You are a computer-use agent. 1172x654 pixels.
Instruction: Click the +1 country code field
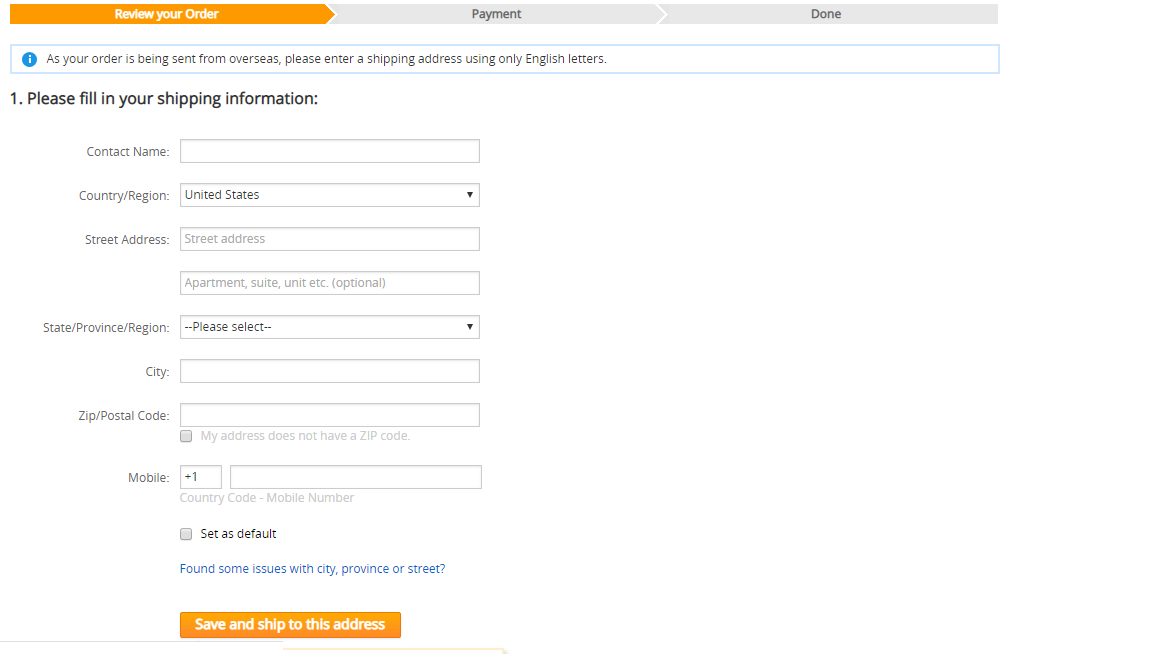tap(200, 477)
